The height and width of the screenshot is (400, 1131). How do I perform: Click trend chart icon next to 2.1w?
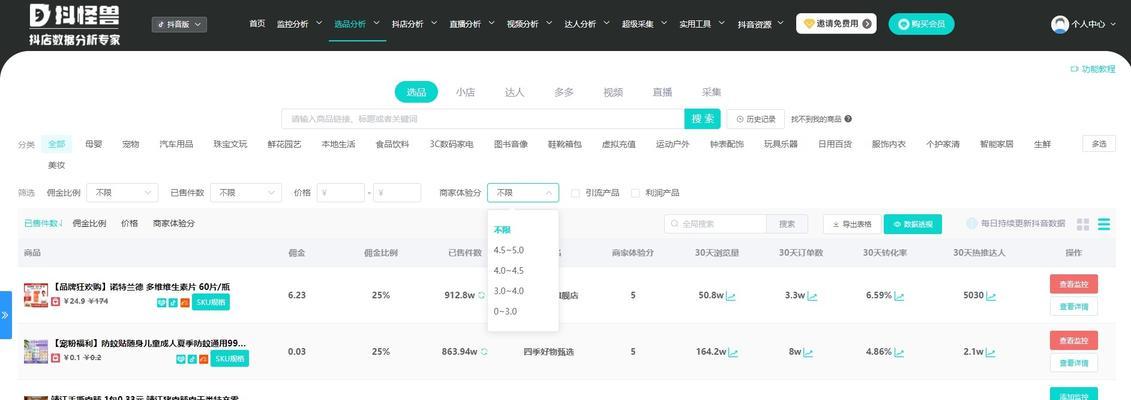pyautogui.click(x=991, y=352)
